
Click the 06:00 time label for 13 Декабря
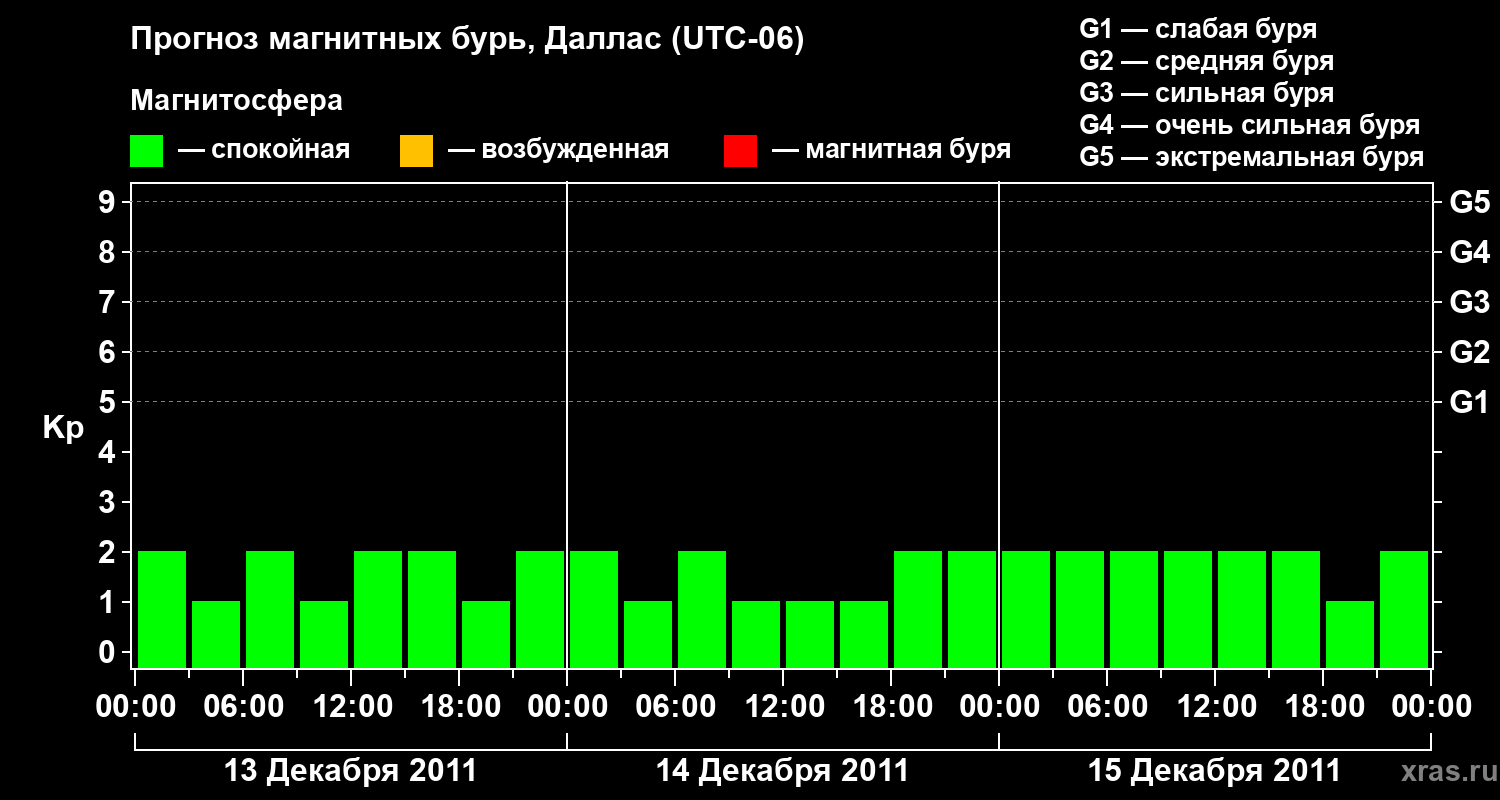243,707
